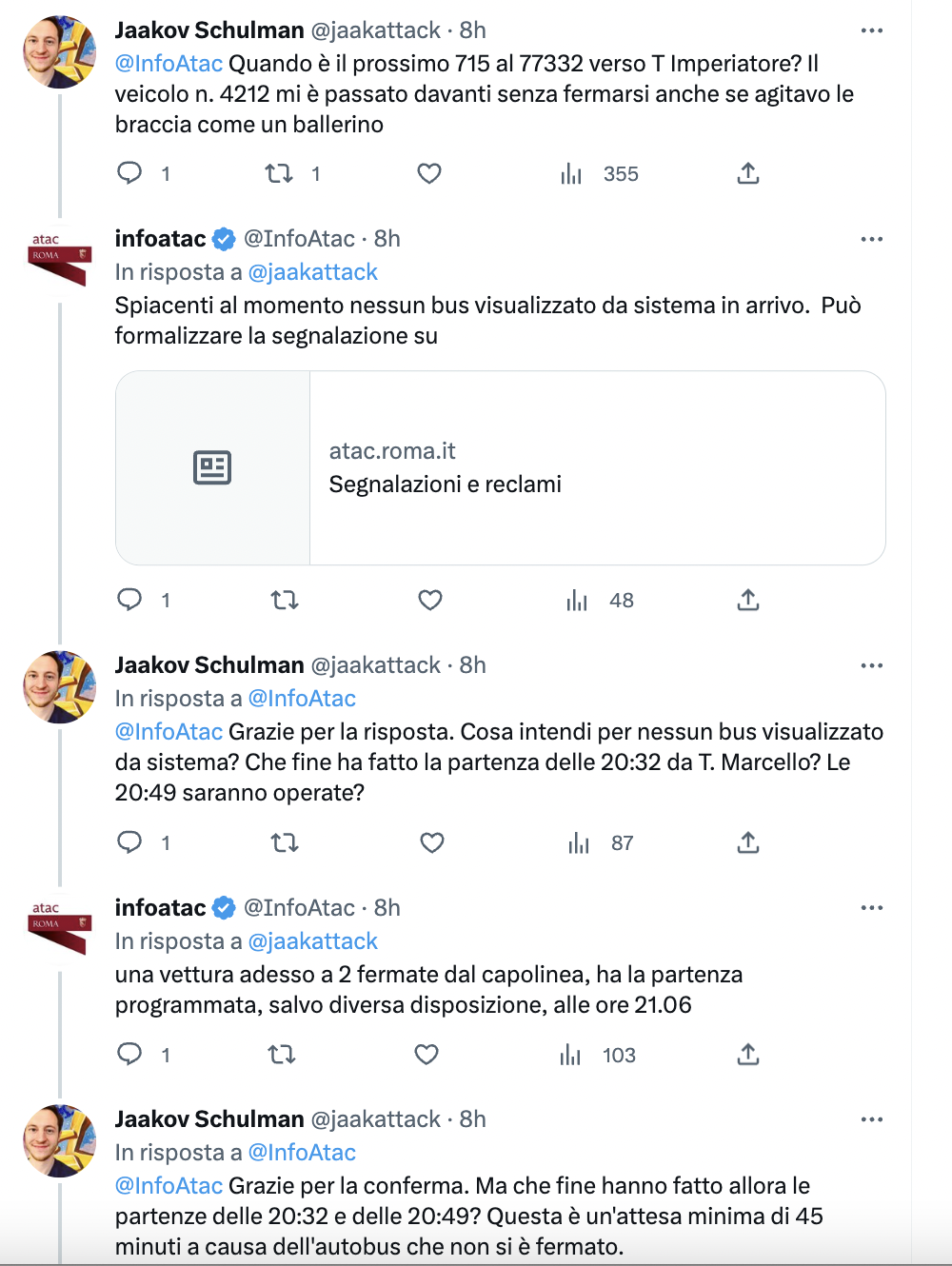Retweet infoatac's reply about the 21.06 departure
952x1266 pixels.
click(282, 1055)
